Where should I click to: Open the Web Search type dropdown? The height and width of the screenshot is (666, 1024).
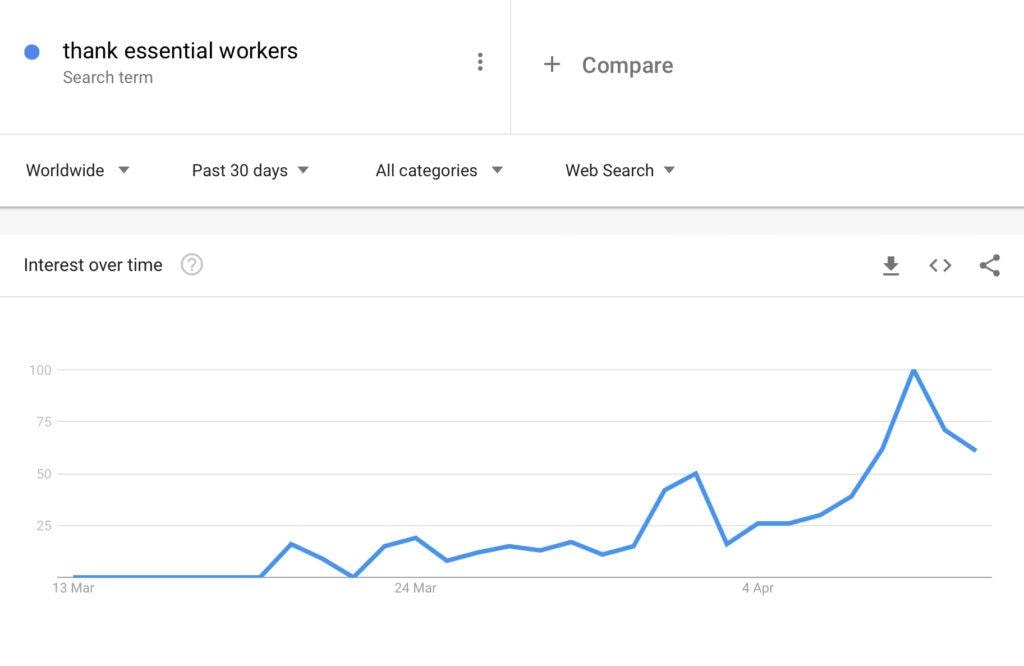coord(620,170)
